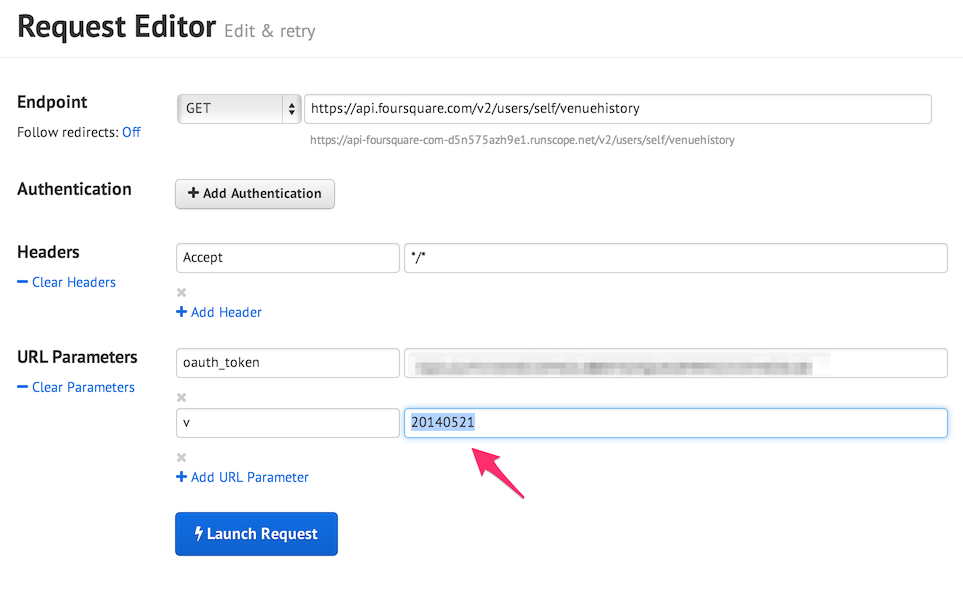Click the Clear Headers link
The width and height of the screenshot is (963, 592).
tap(74, 282)
